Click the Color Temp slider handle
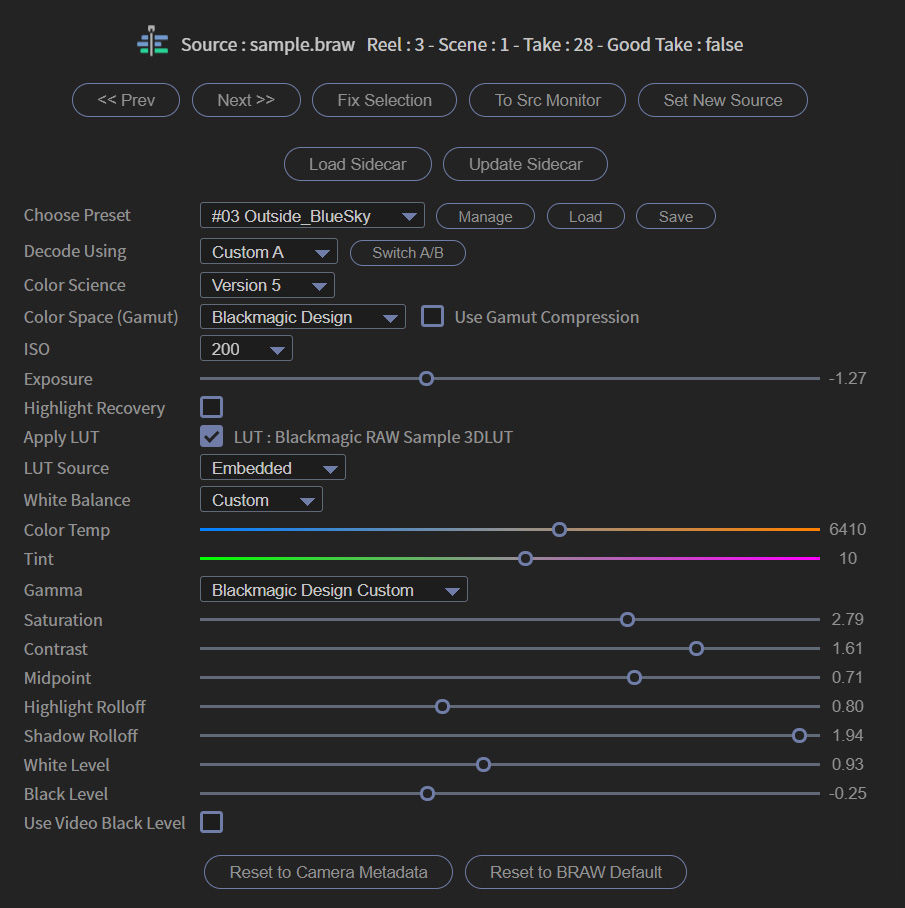 coord(559,529)
